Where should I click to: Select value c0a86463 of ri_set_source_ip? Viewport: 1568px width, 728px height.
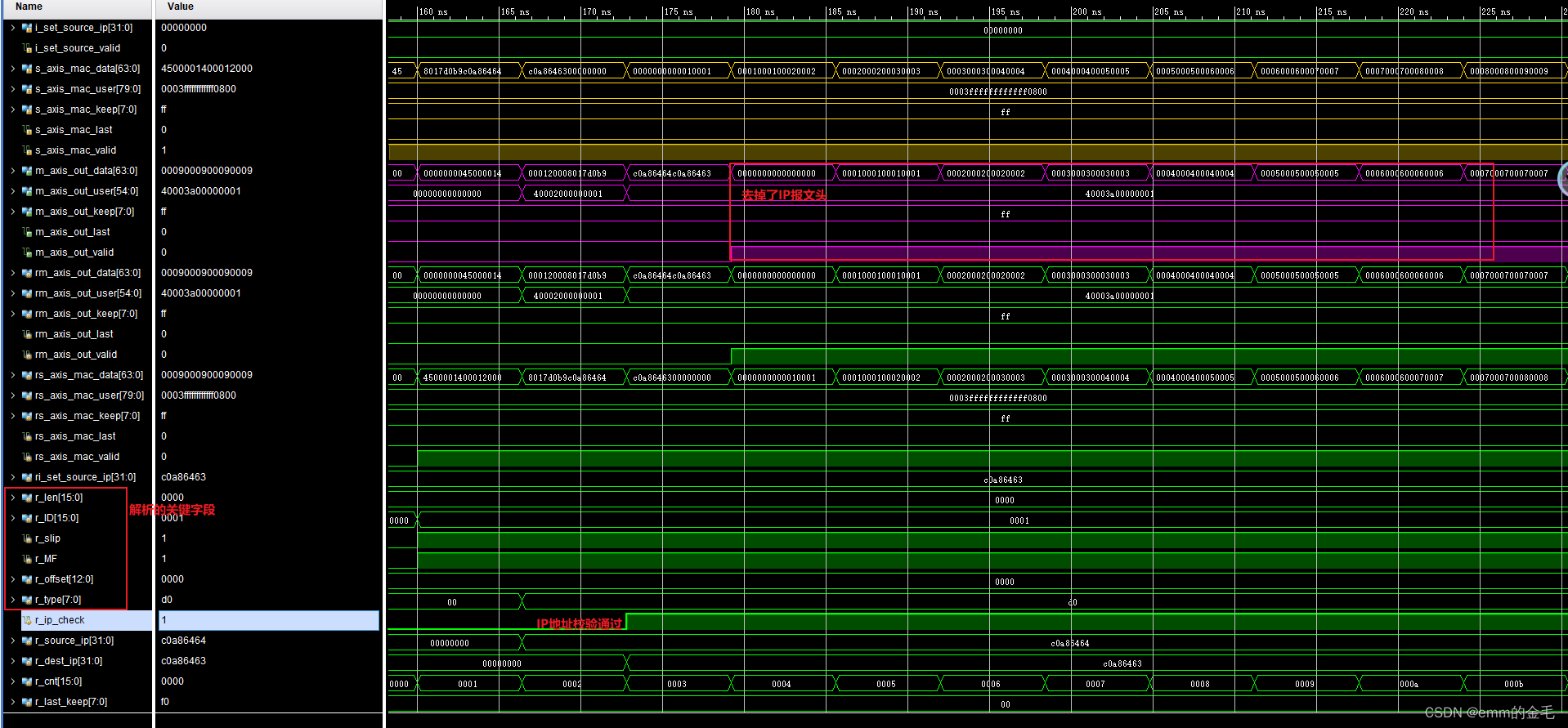(x=184, y=477)
